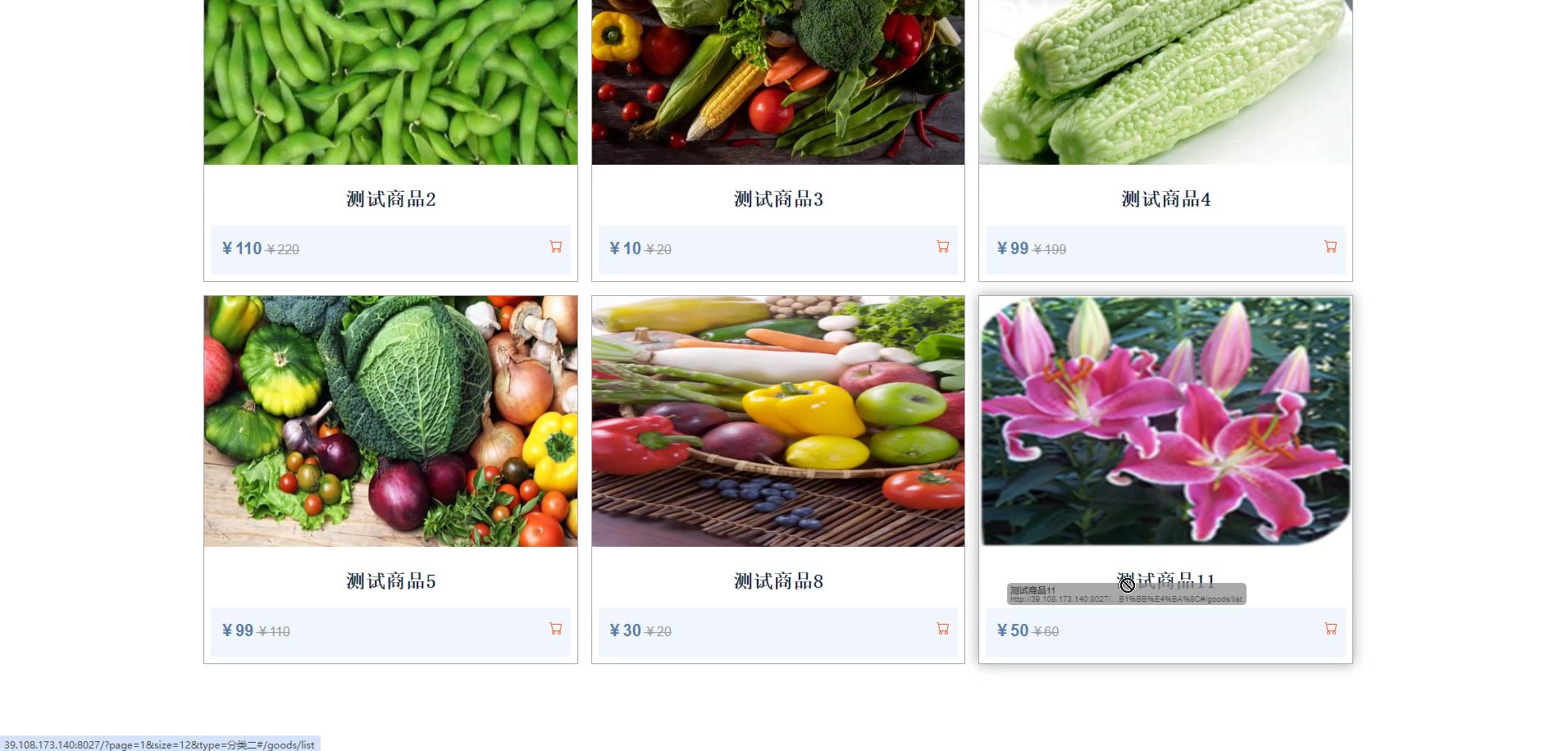Open the yellow peppers and apples image
This screenshot has width=1568, height=751.
pos(778,421)
